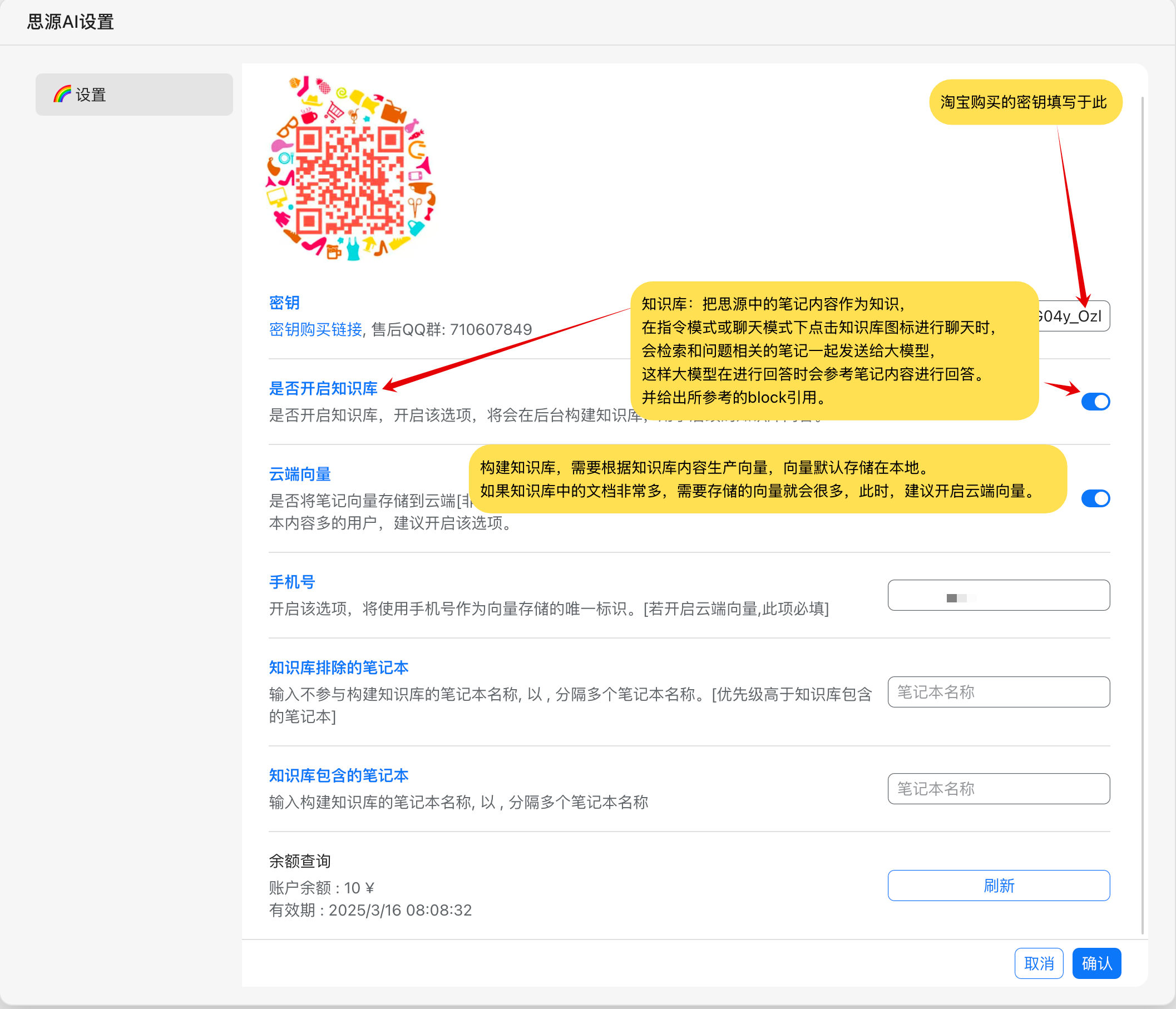Click the 云端向量 heading link

point(299,474)
